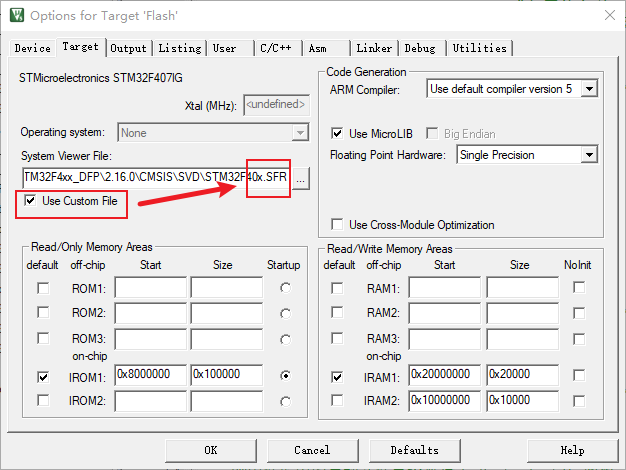Open the C/C++ tab
This screenshot has width=626, height=470.
click(x=276, y=48)
